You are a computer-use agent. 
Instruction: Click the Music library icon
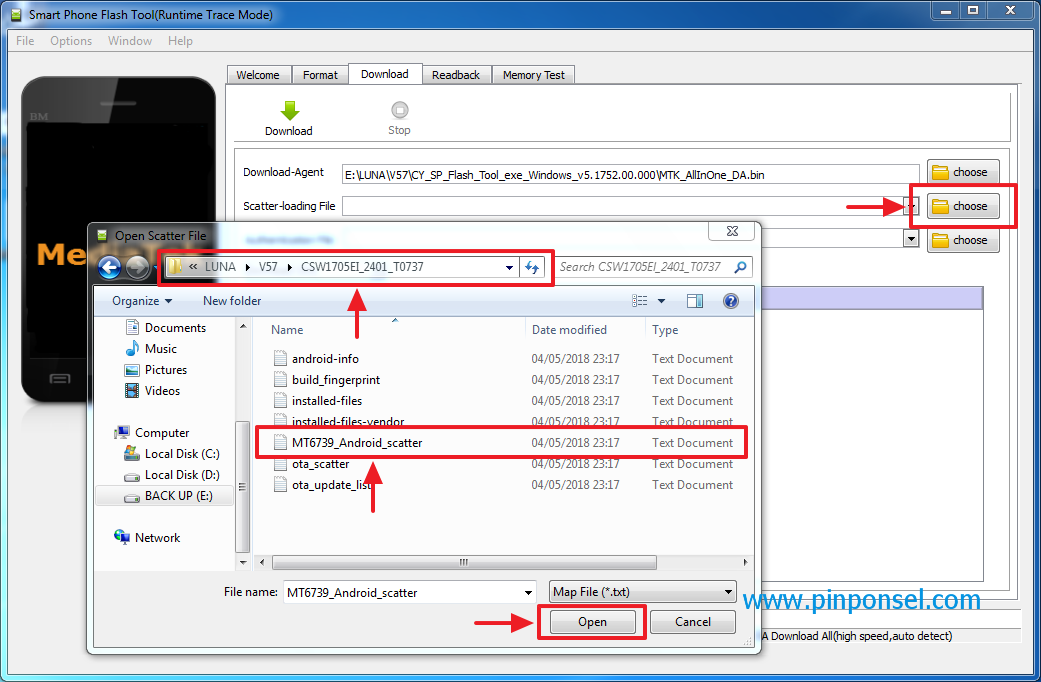[x=132, y=349]
